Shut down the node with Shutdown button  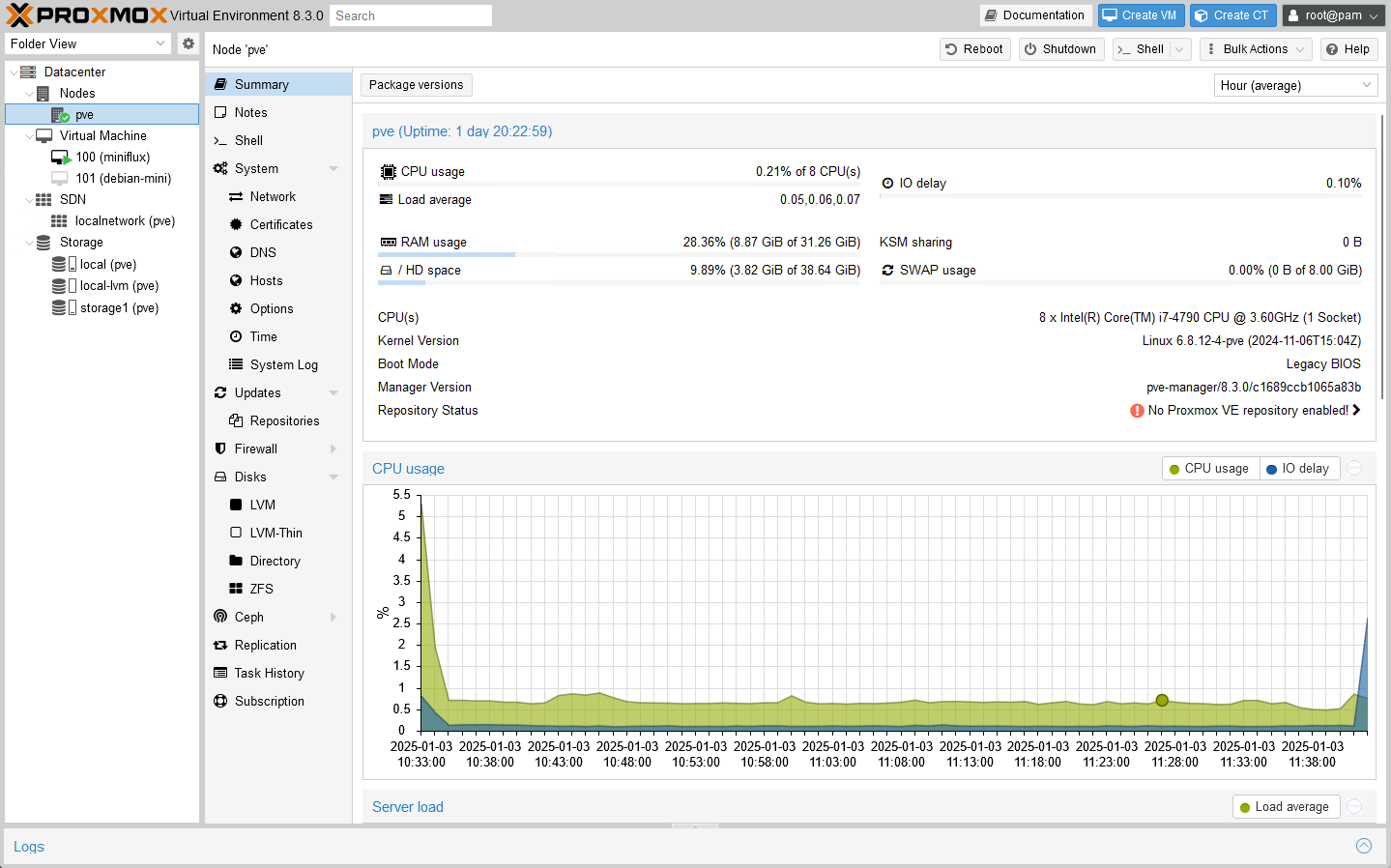click(1060, 49)
